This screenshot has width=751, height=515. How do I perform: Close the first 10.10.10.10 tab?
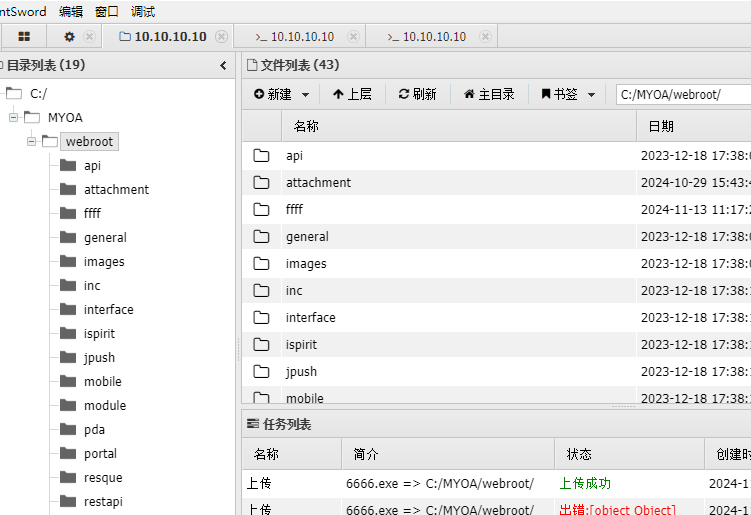221,37
